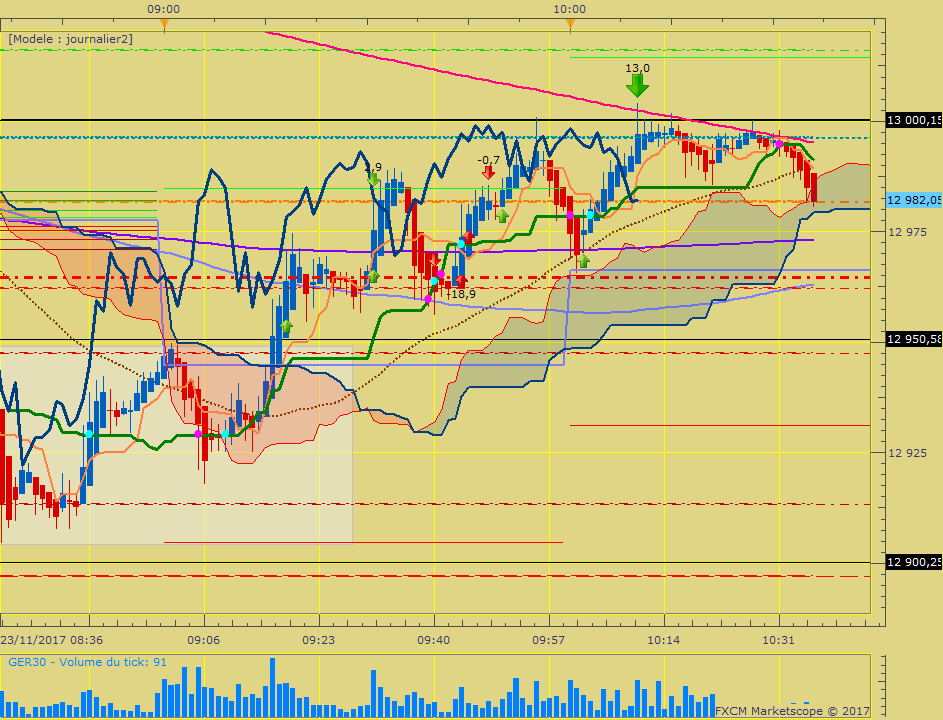
Task: Click the 10:14 time axis label
Action: 663,640
